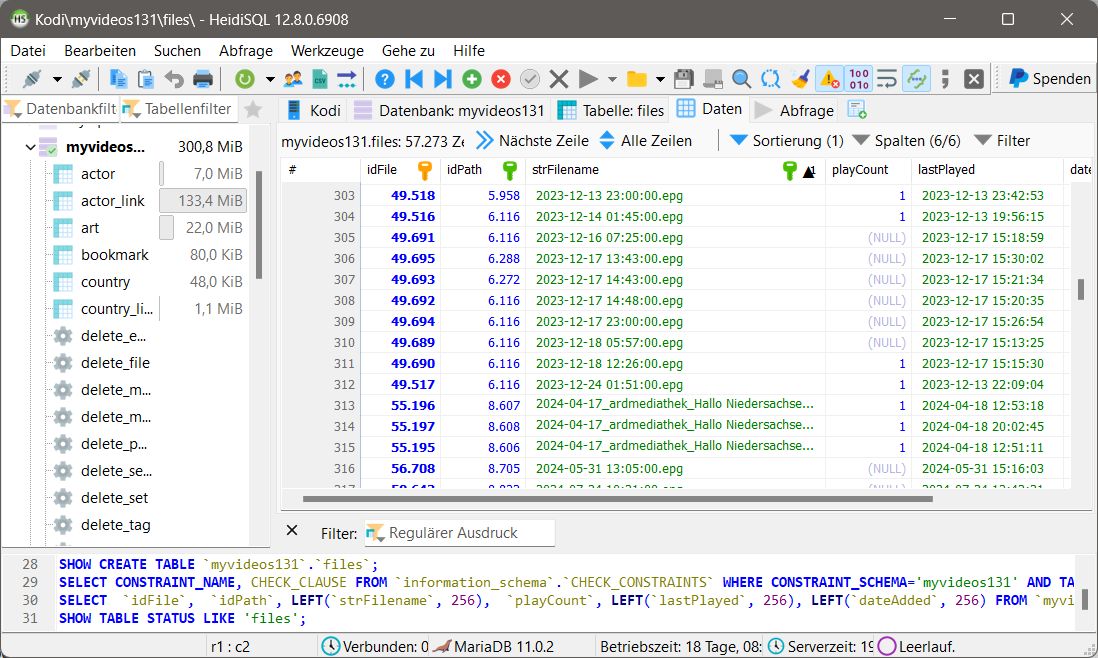Switch to the Abfrage query tab

pos(794,111)
